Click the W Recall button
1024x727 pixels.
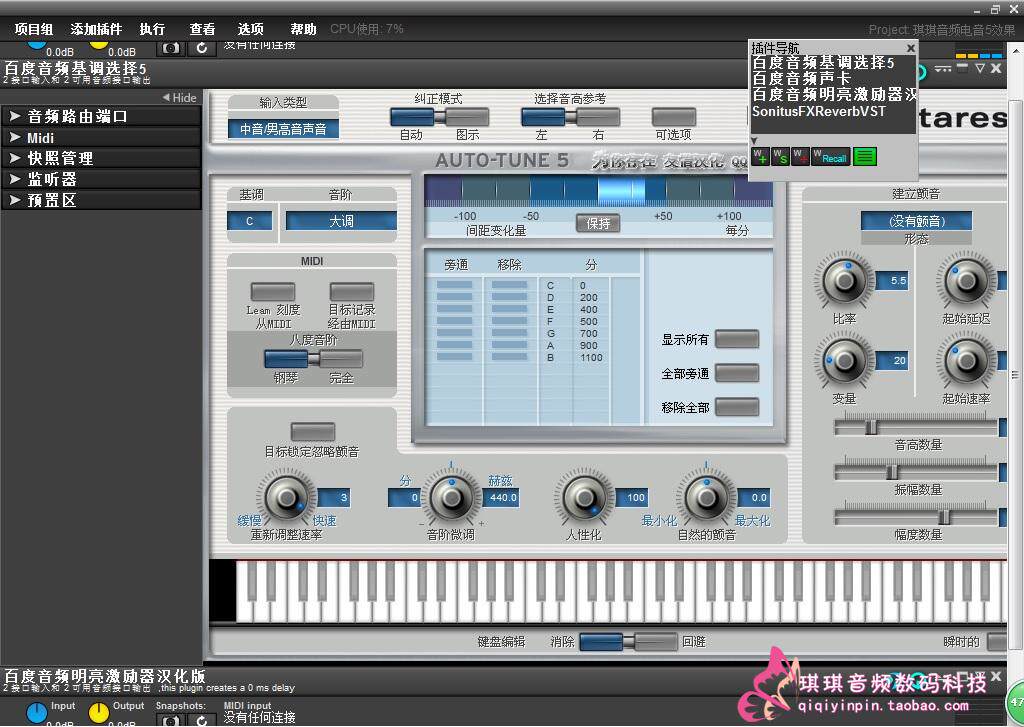[x=831, y=157]
